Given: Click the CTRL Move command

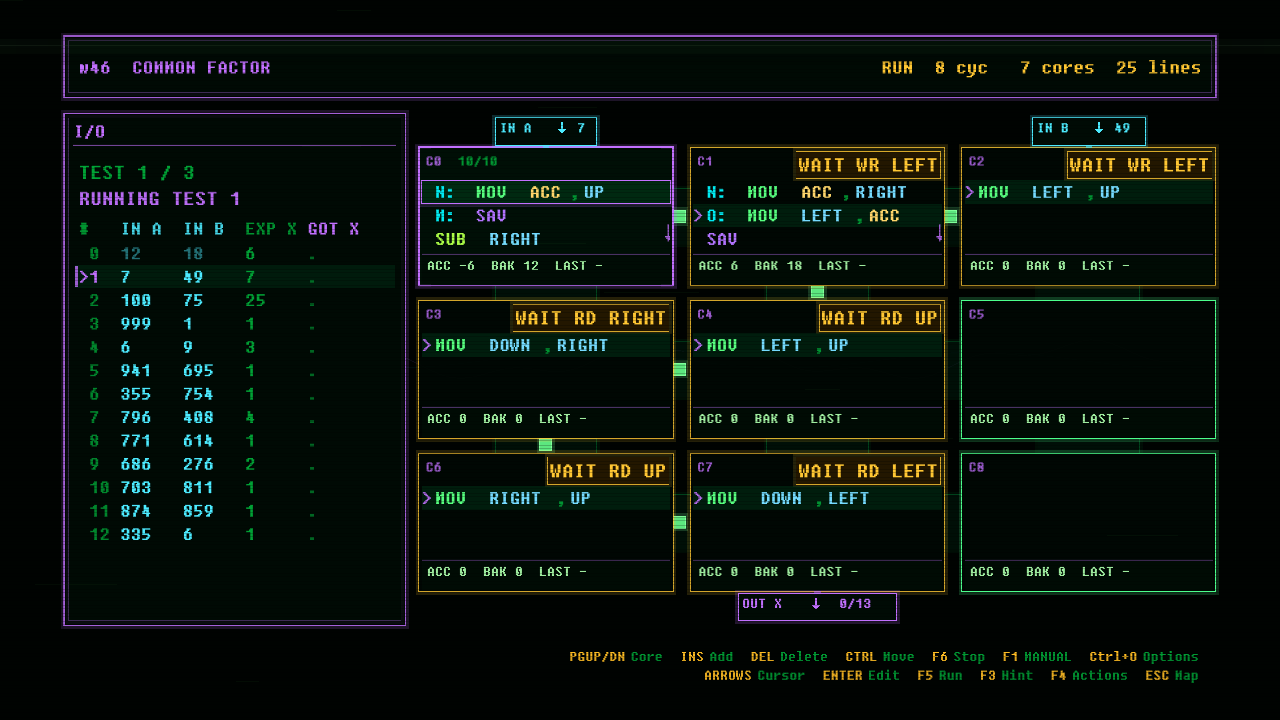Looking at the screenshot, I should click(880, 657).
